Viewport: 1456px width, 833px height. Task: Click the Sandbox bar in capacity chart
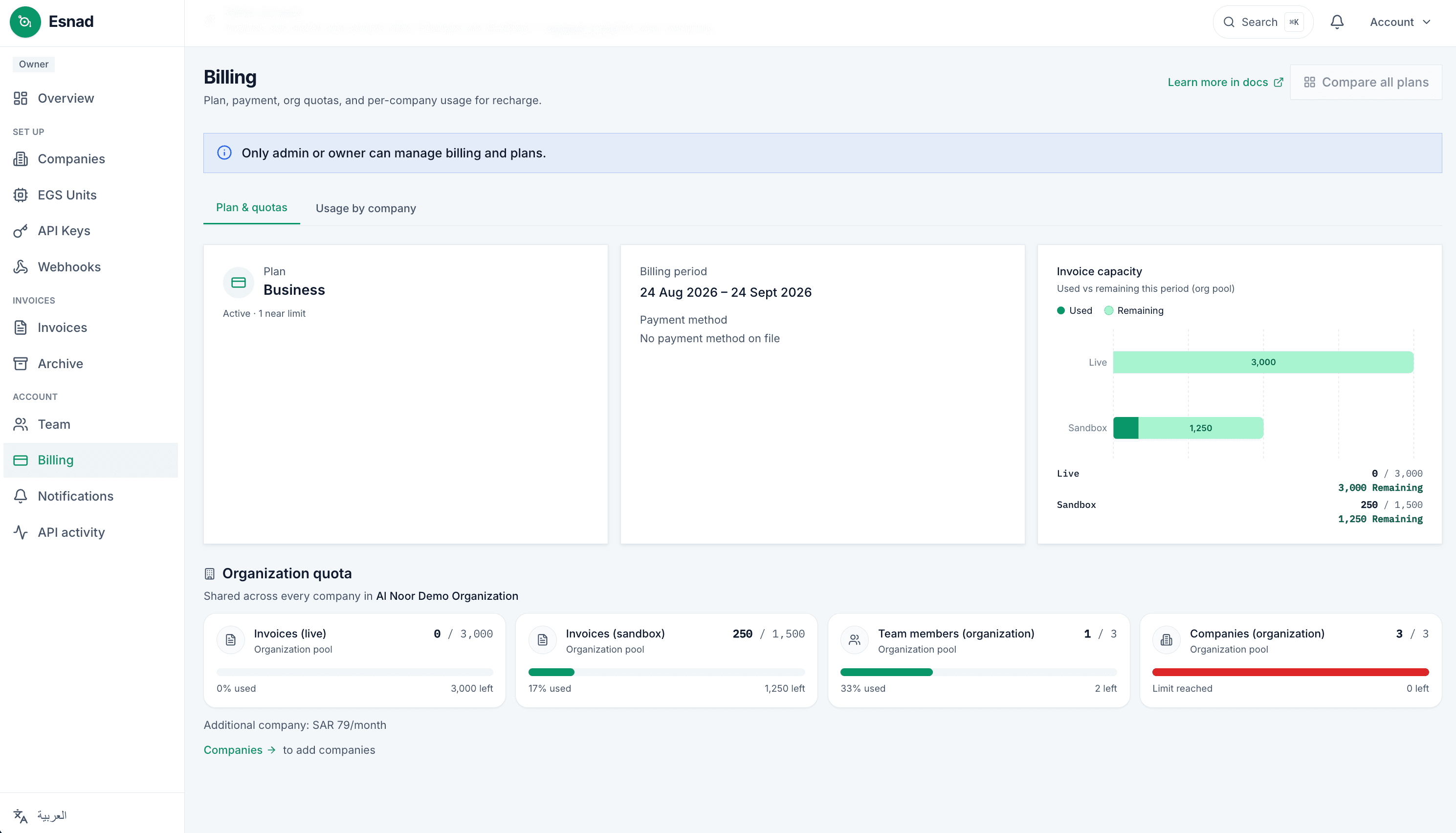[1188, 428]
